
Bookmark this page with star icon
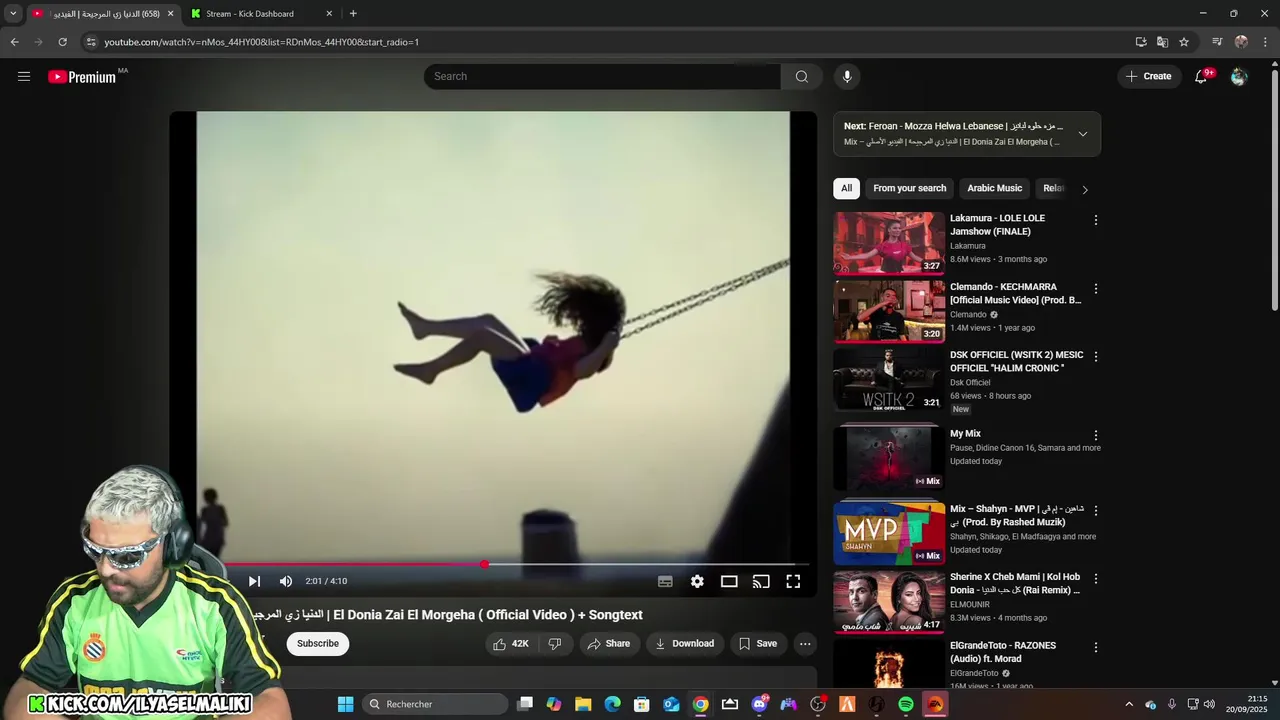(x=1184, y=42)
